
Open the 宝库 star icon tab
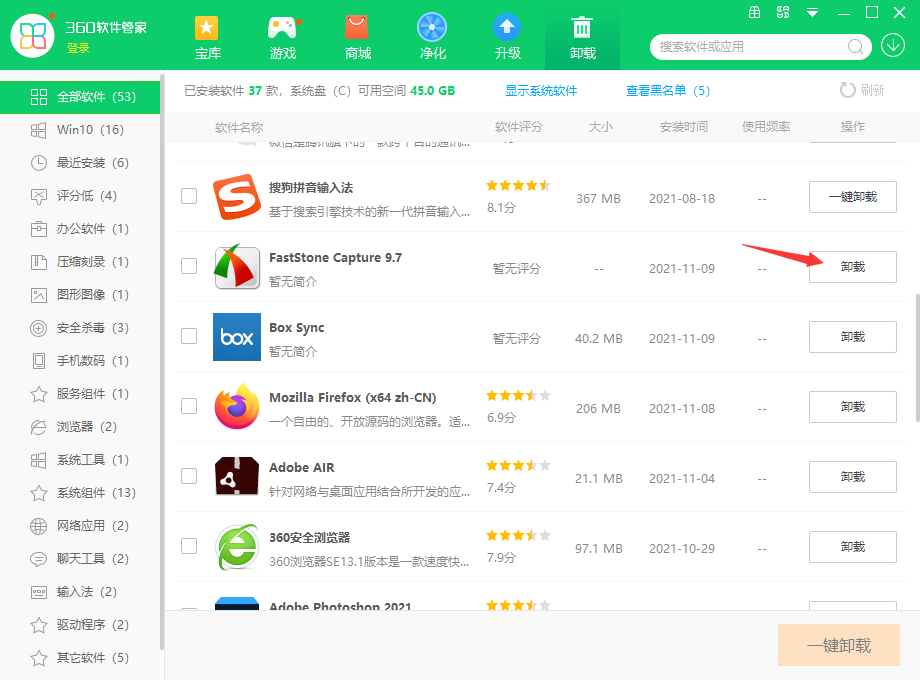coord(208,38)
